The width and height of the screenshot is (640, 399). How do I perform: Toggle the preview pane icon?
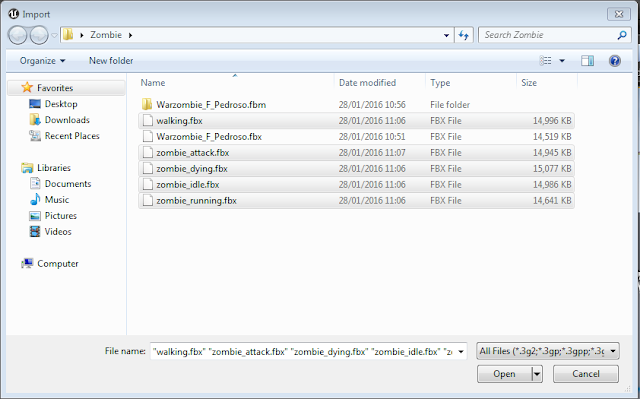click(587, 61)
